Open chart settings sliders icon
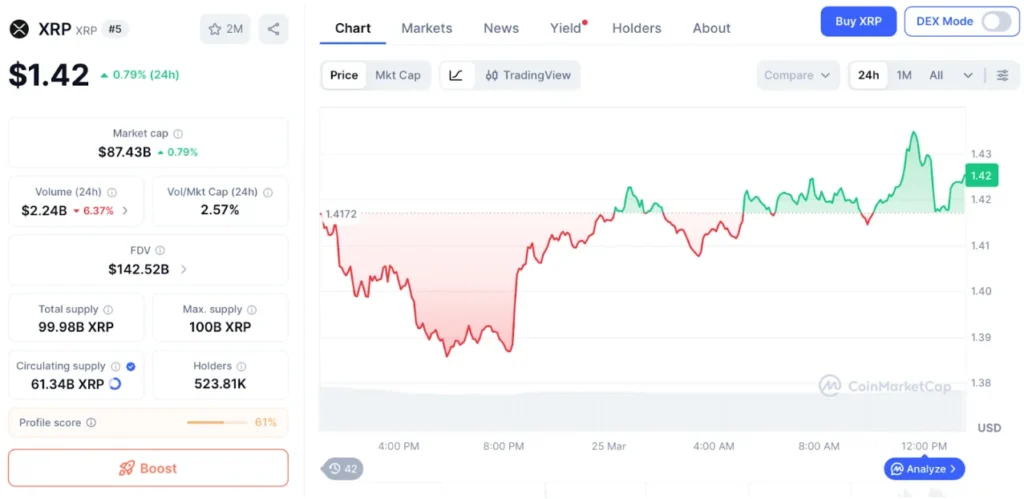Viewport: 1024px width, 499px height. [1002, 75]
